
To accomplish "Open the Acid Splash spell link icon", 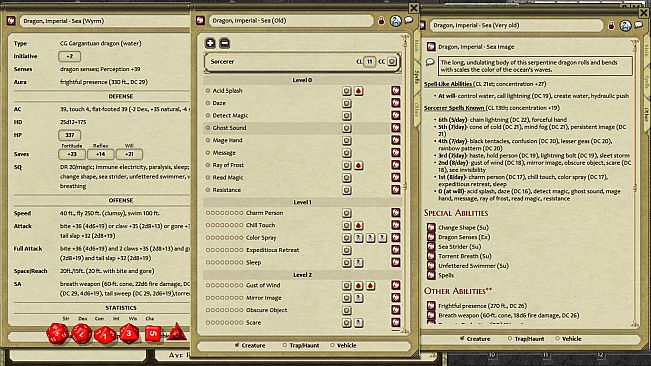I will click(x=396, y=90).
